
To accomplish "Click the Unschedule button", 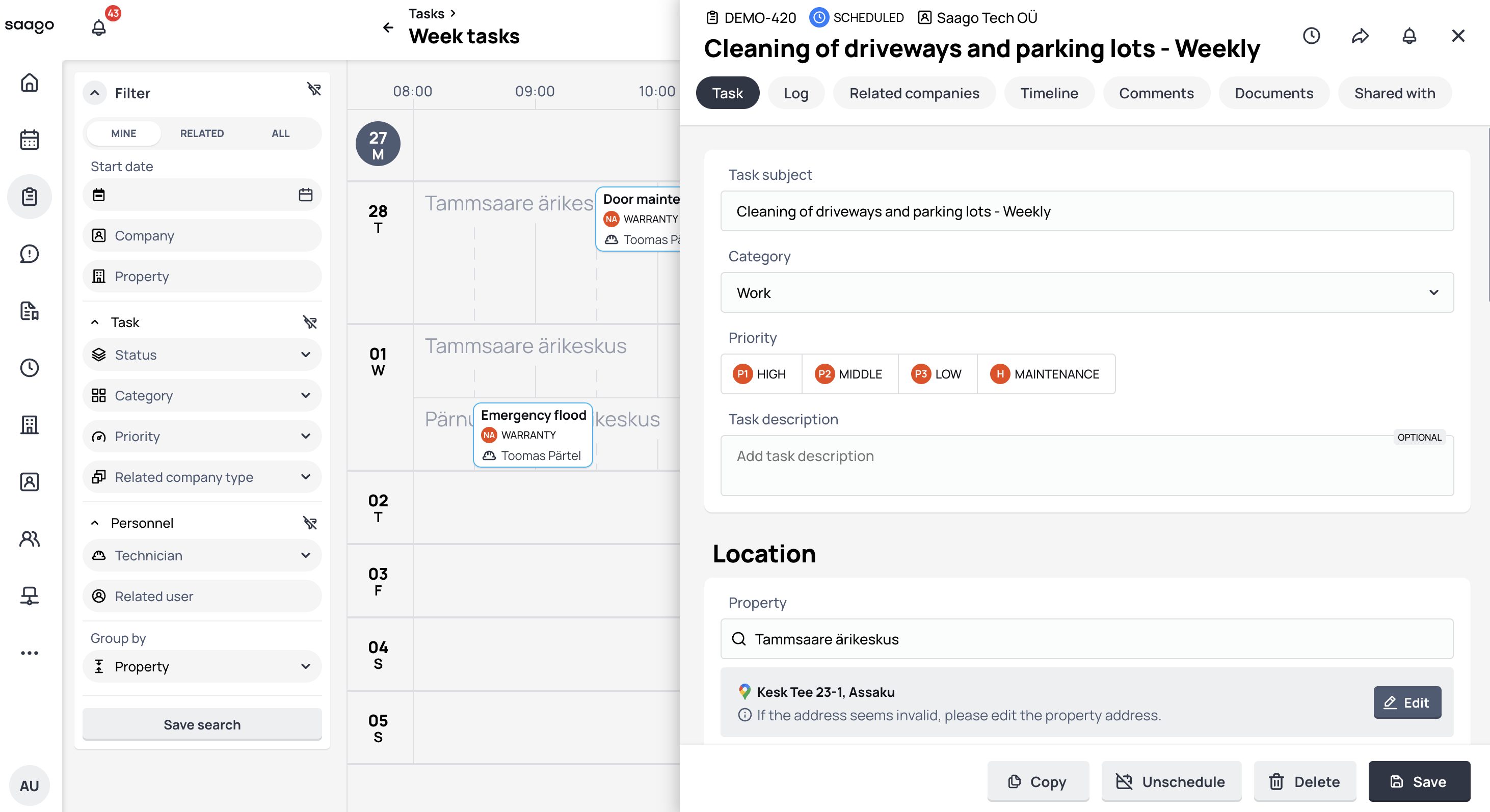I will pos(1172,781).
